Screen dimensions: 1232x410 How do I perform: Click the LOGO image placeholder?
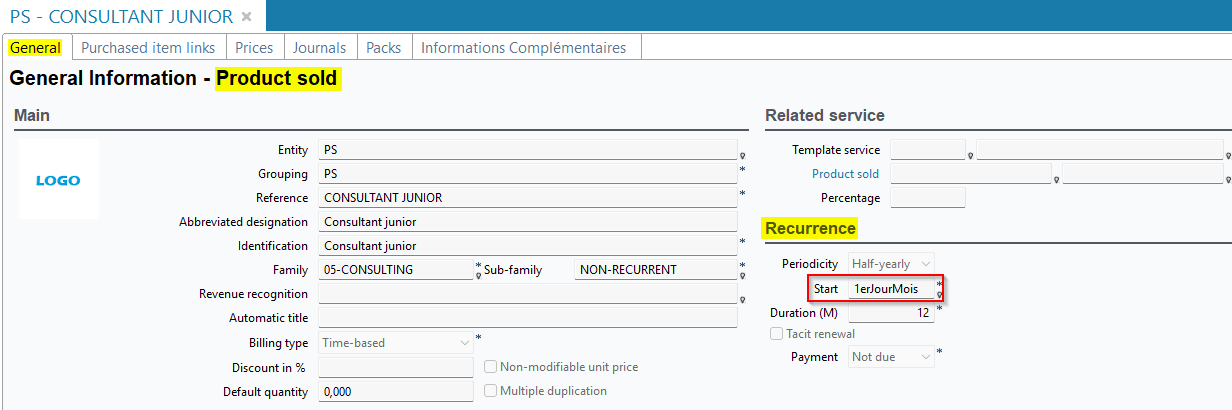click(58, 180)
